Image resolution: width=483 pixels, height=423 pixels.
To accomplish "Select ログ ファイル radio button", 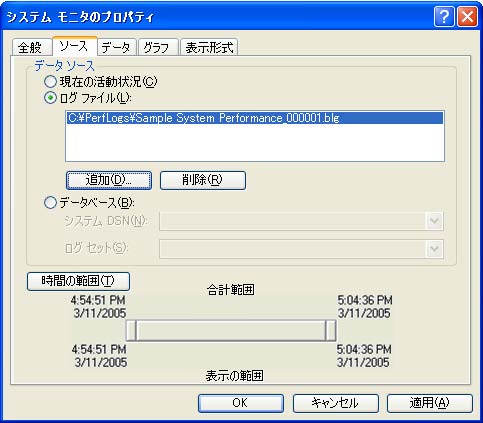I will [x=50, y=98].
